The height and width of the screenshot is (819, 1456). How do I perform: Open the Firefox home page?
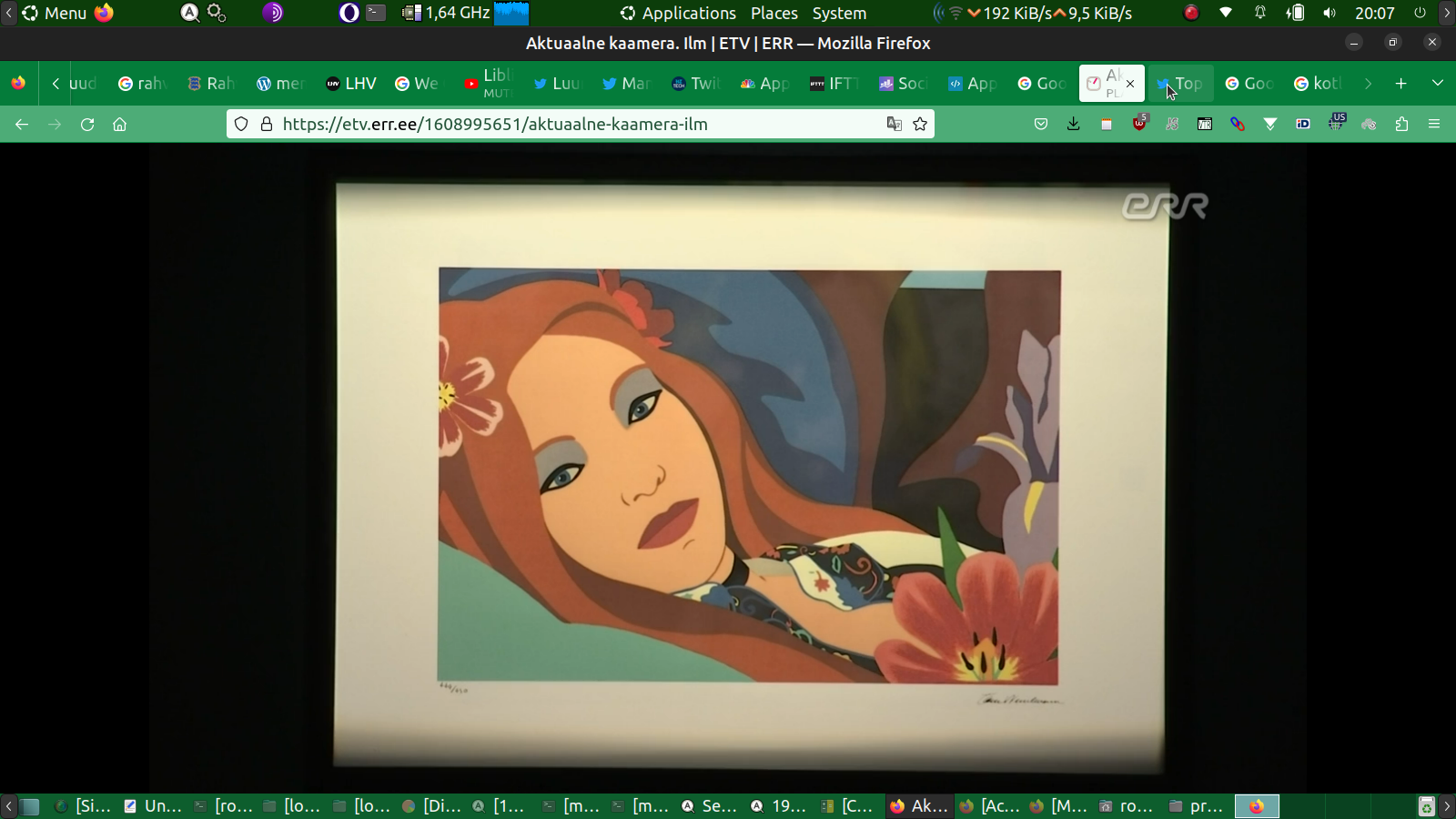point(119,125)
